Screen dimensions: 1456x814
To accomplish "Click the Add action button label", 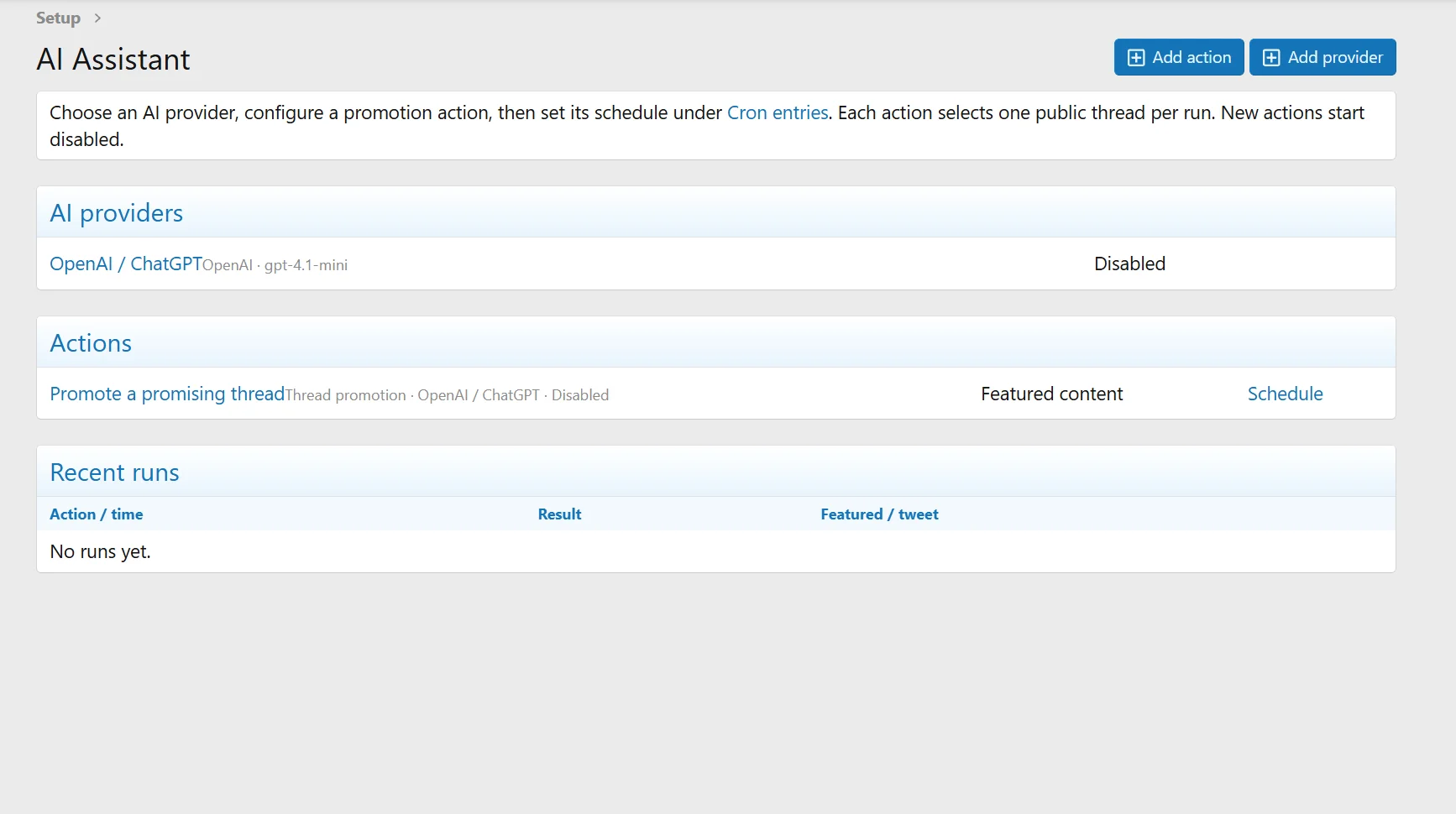I will point(1192,58).
